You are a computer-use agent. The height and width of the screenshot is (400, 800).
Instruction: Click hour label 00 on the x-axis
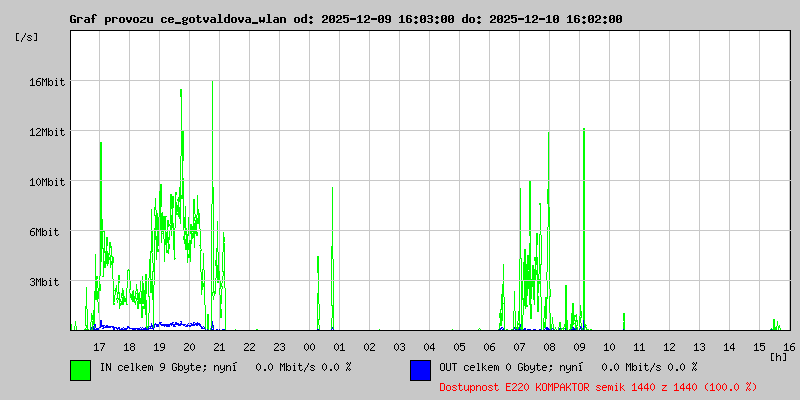point(310,347)
